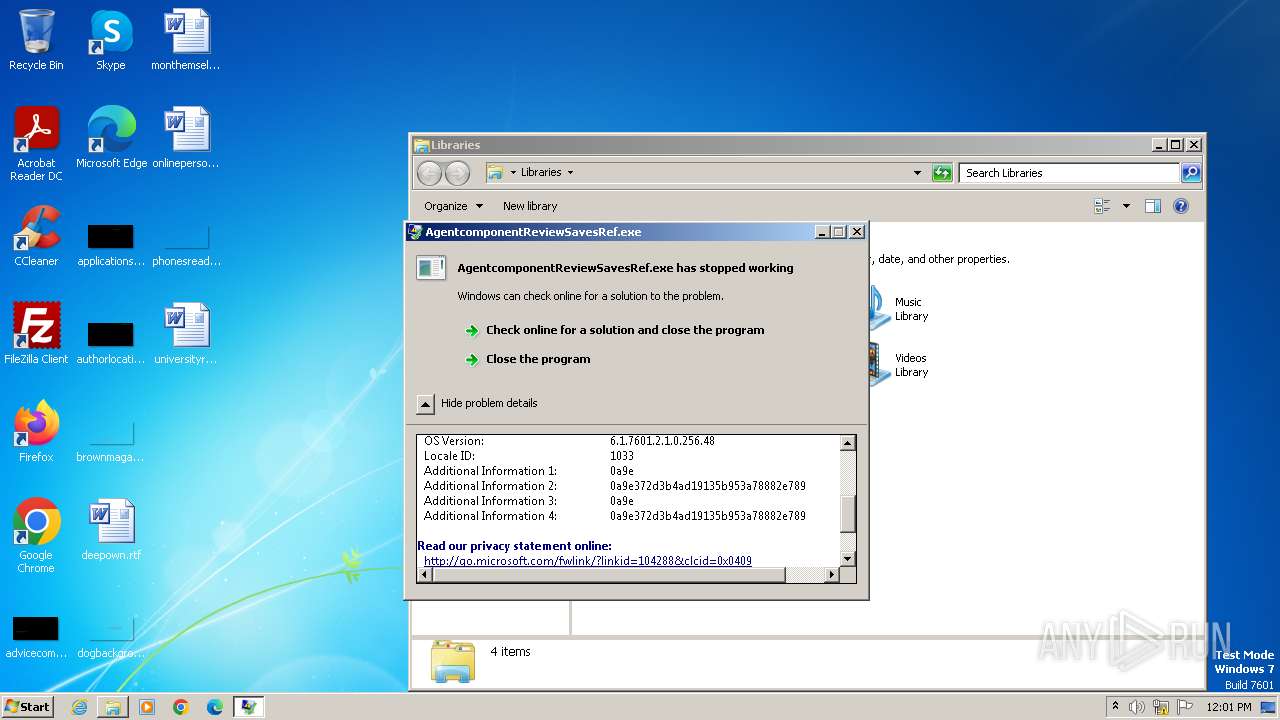Image resolution: width=1280 pixels, height=720 pixels.
Task: Click the details vertical scrollbar down arrow
Action: [x=847, y=559]
